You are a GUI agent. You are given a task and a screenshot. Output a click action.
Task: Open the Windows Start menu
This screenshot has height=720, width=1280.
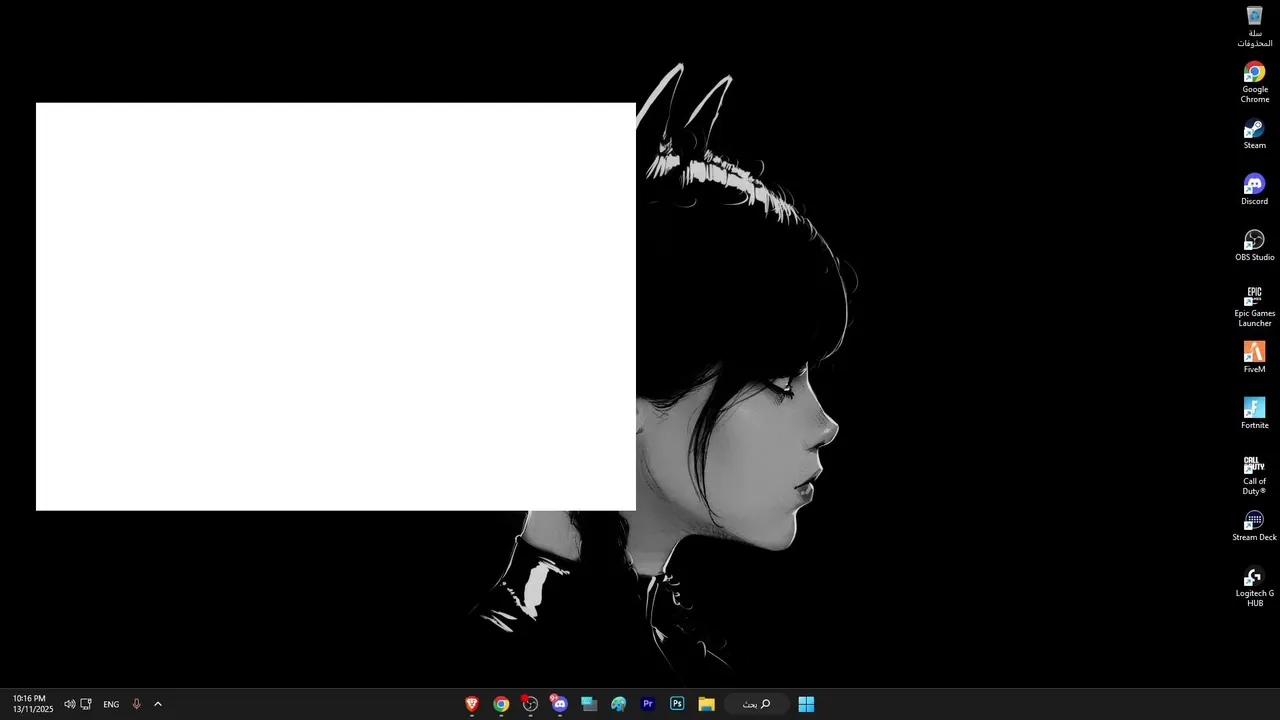pyautogui.click(x=806, y=704)
